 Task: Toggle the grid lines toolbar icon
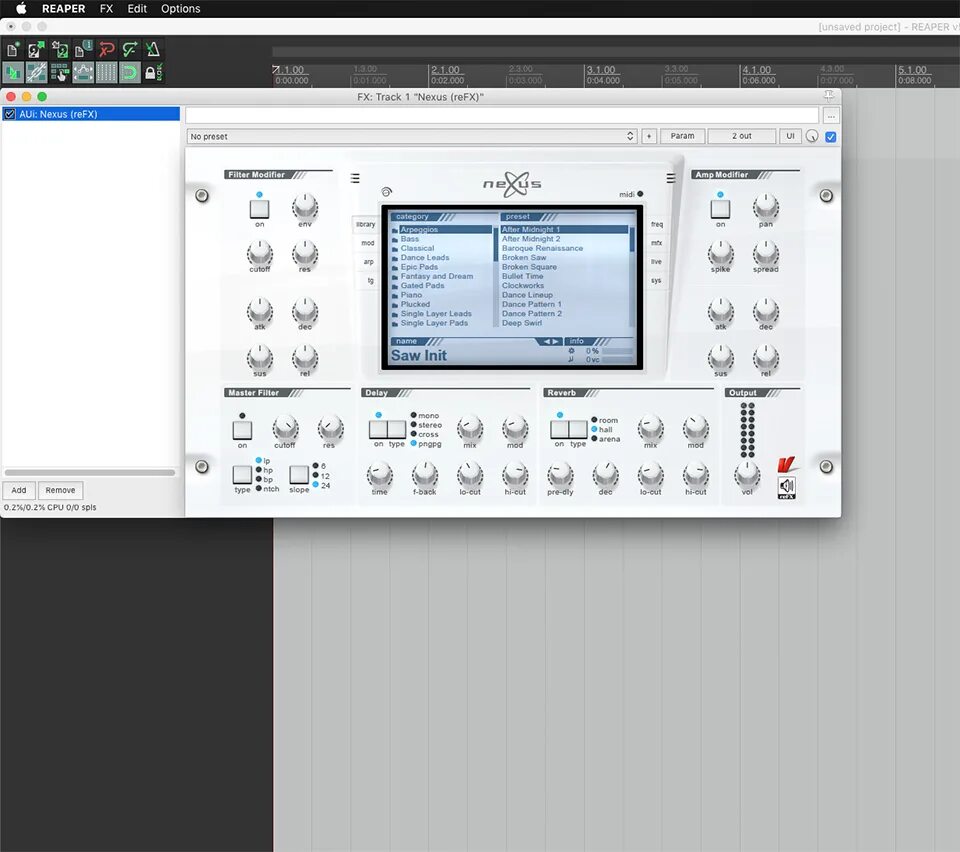click(x=106, y=73)
